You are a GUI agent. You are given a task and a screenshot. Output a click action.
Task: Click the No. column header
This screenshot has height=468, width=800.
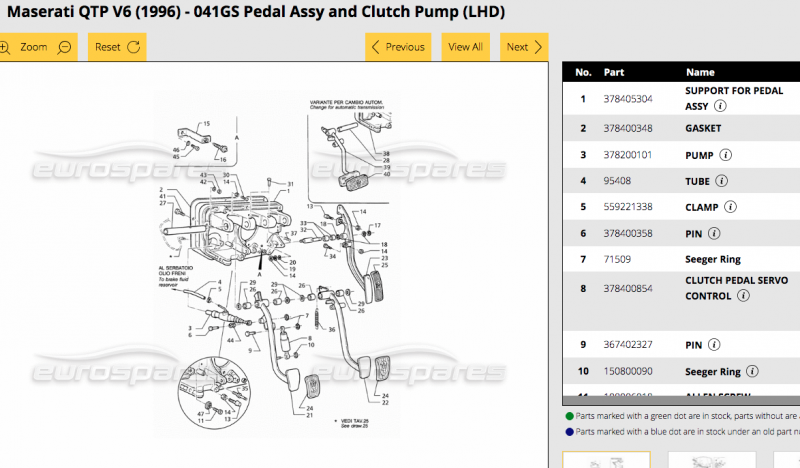pyautogui.click(x=583, y=72)
